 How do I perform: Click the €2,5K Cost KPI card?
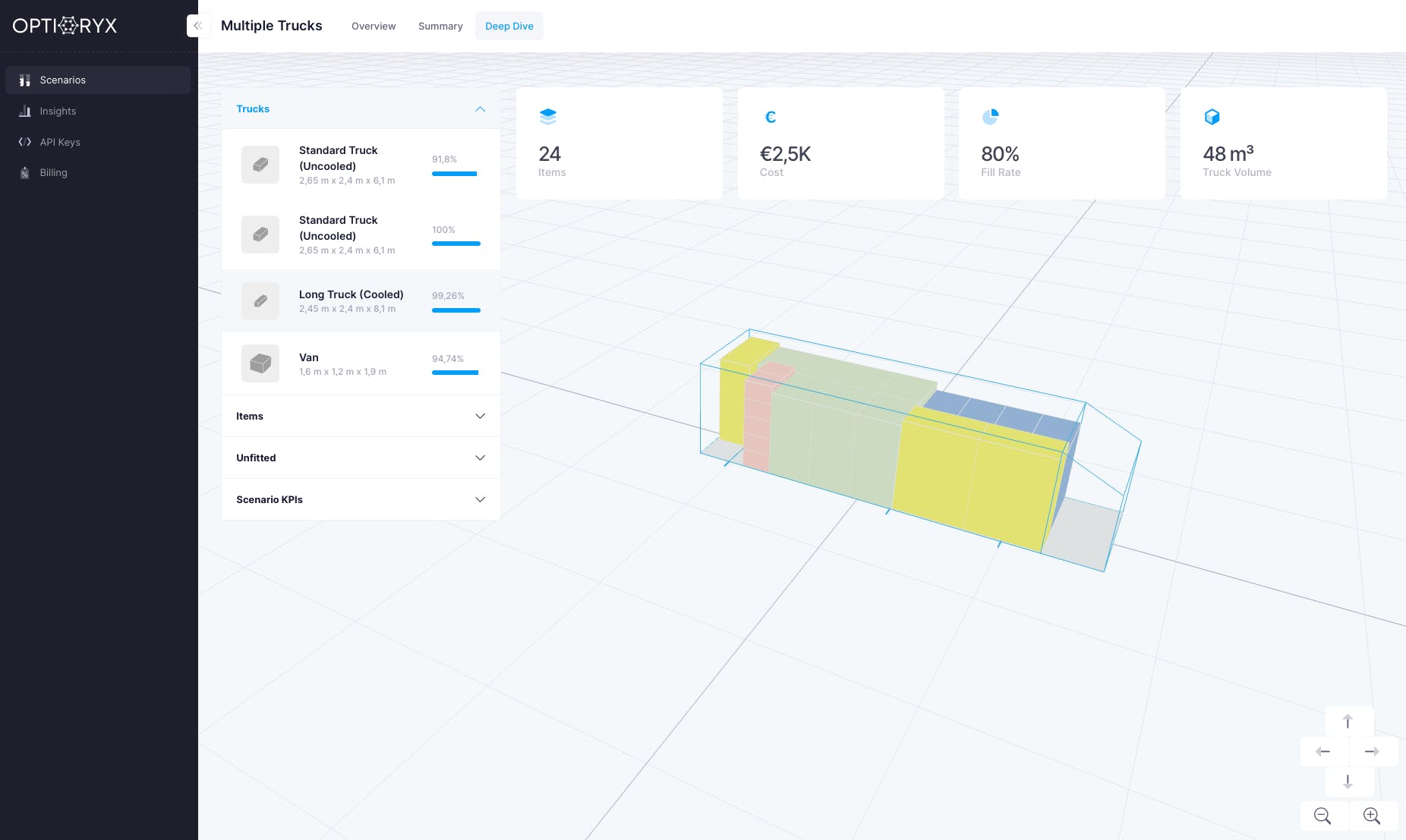tap(841, 143)
